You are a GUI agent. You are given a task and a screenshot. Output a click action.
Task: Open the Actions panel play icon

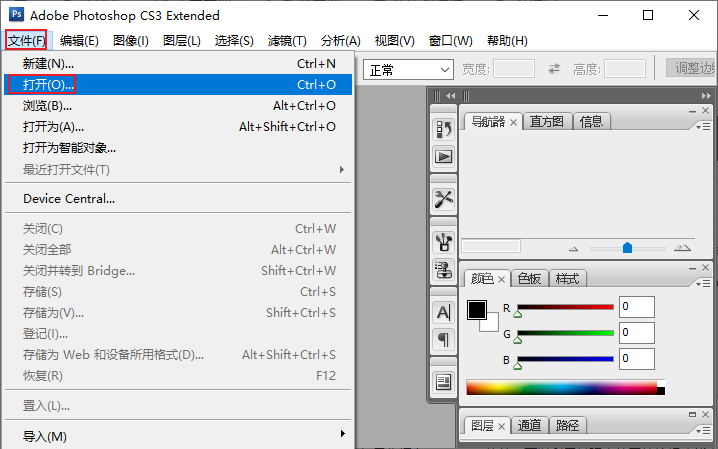444,157
